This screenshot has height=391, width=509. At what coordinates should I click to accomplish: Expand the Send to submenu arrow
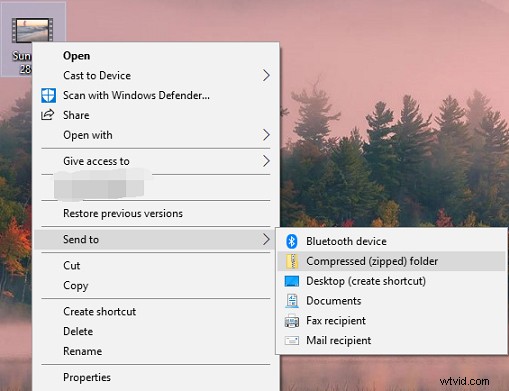tap(266, 239)
